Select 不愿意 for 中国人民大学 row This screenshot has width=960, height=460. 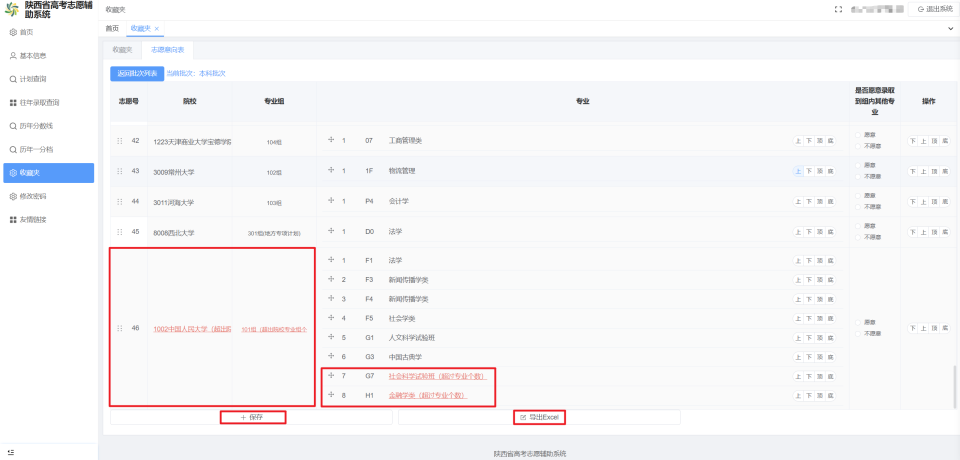click(x=857, y=333)
